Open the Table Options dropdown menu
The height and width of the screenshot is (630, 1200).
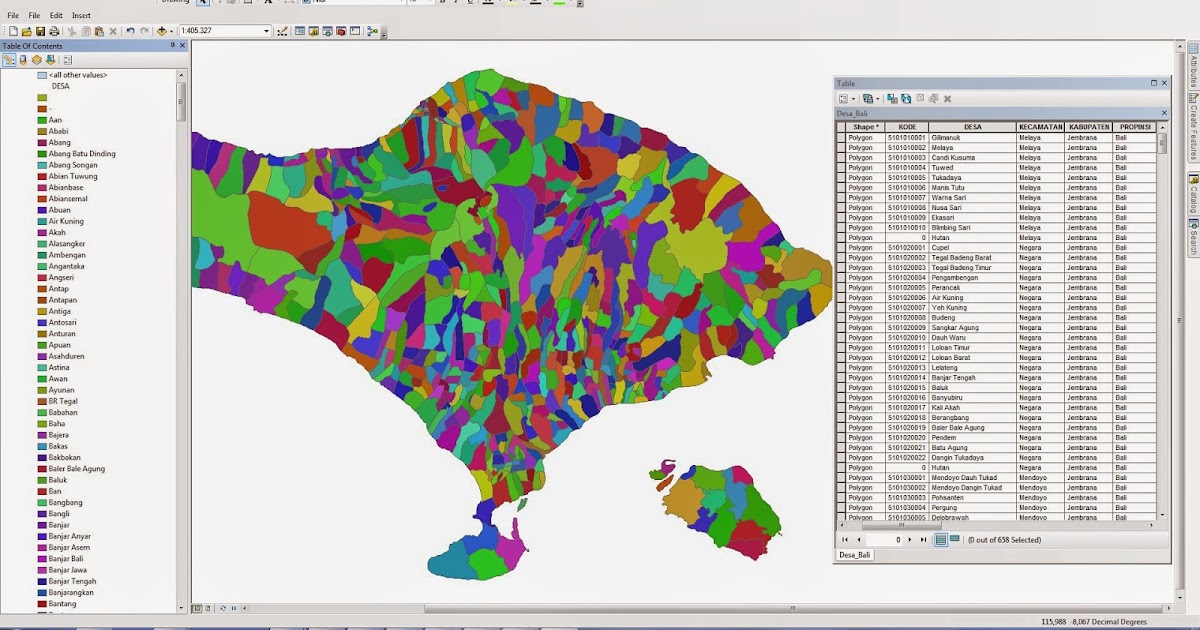843,98
